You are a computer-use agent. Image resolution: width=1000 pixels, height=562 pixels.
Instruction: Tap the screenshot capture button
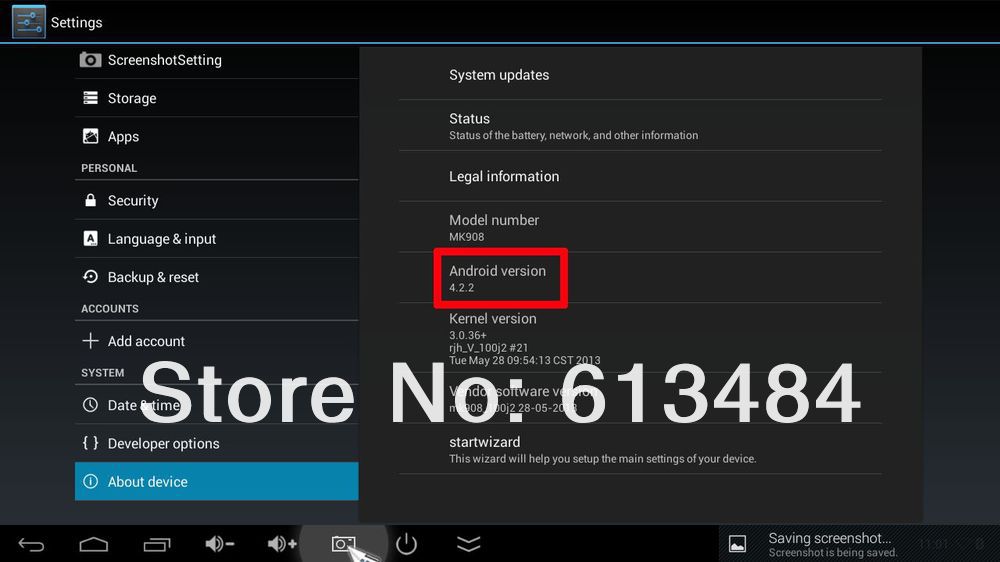(x=343, y=544)
